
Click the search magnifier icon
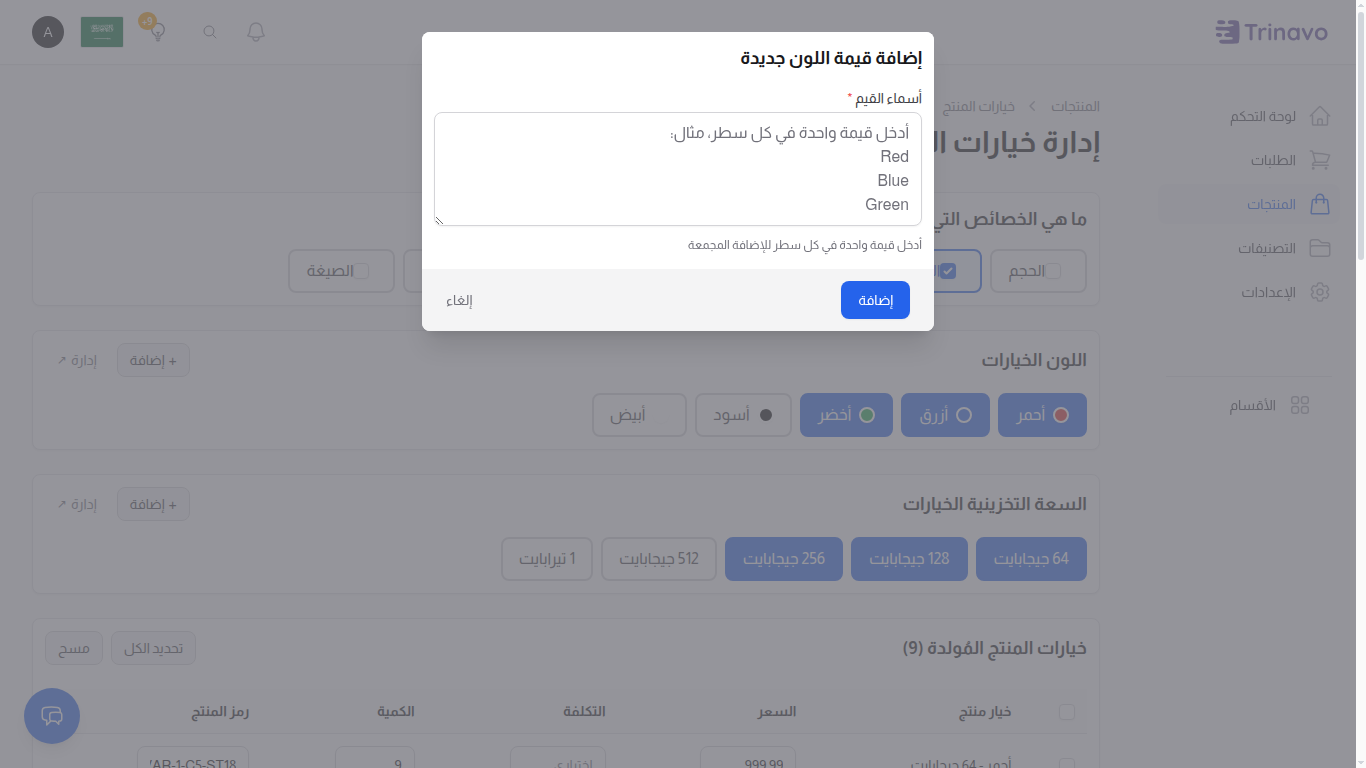click(209, 32)
